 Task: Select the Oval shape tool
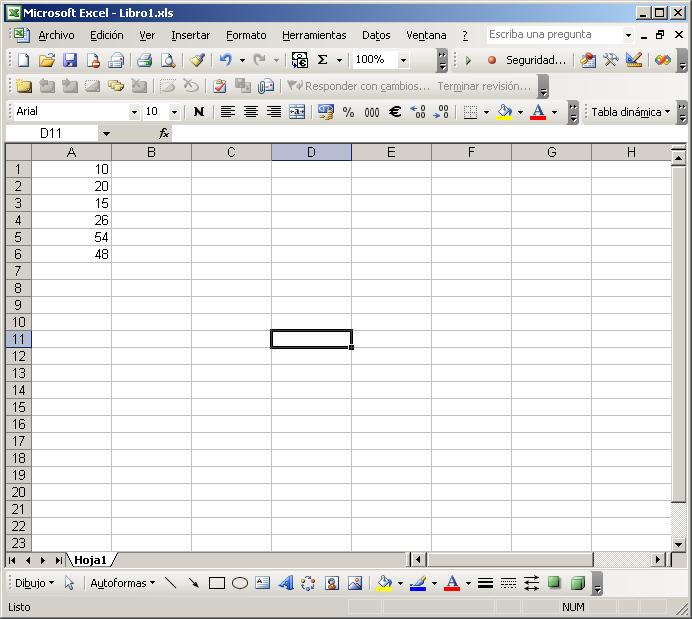[x=240, y=583]
